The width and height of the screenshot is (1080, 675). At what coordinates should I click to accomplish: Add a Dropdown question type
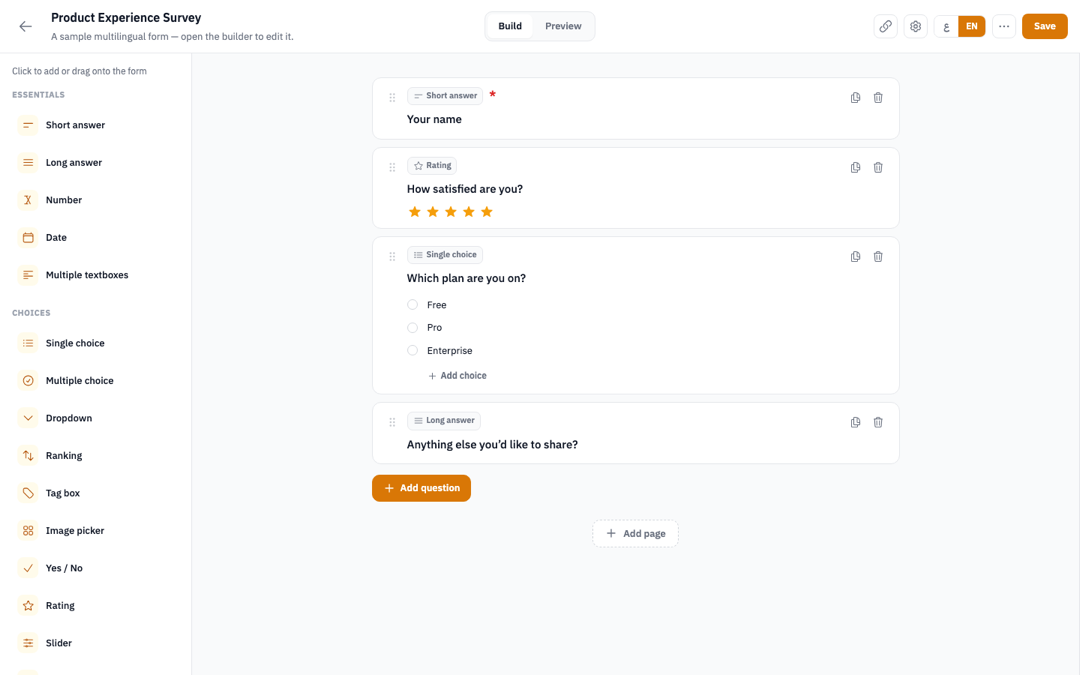click(x=95, y=418)
